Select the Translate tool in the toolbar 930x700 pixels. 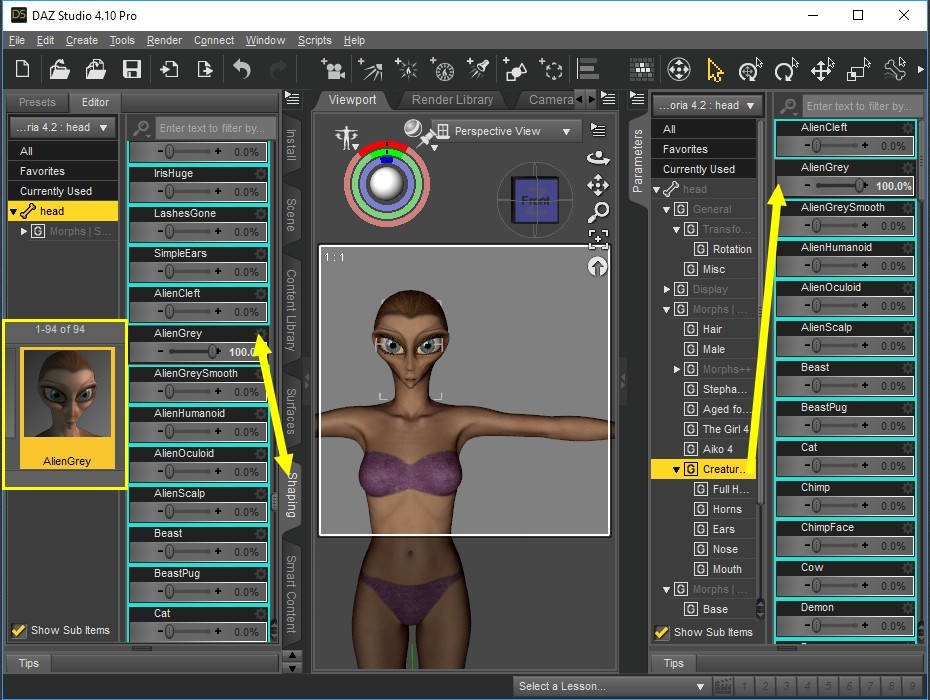pos(823,70)
